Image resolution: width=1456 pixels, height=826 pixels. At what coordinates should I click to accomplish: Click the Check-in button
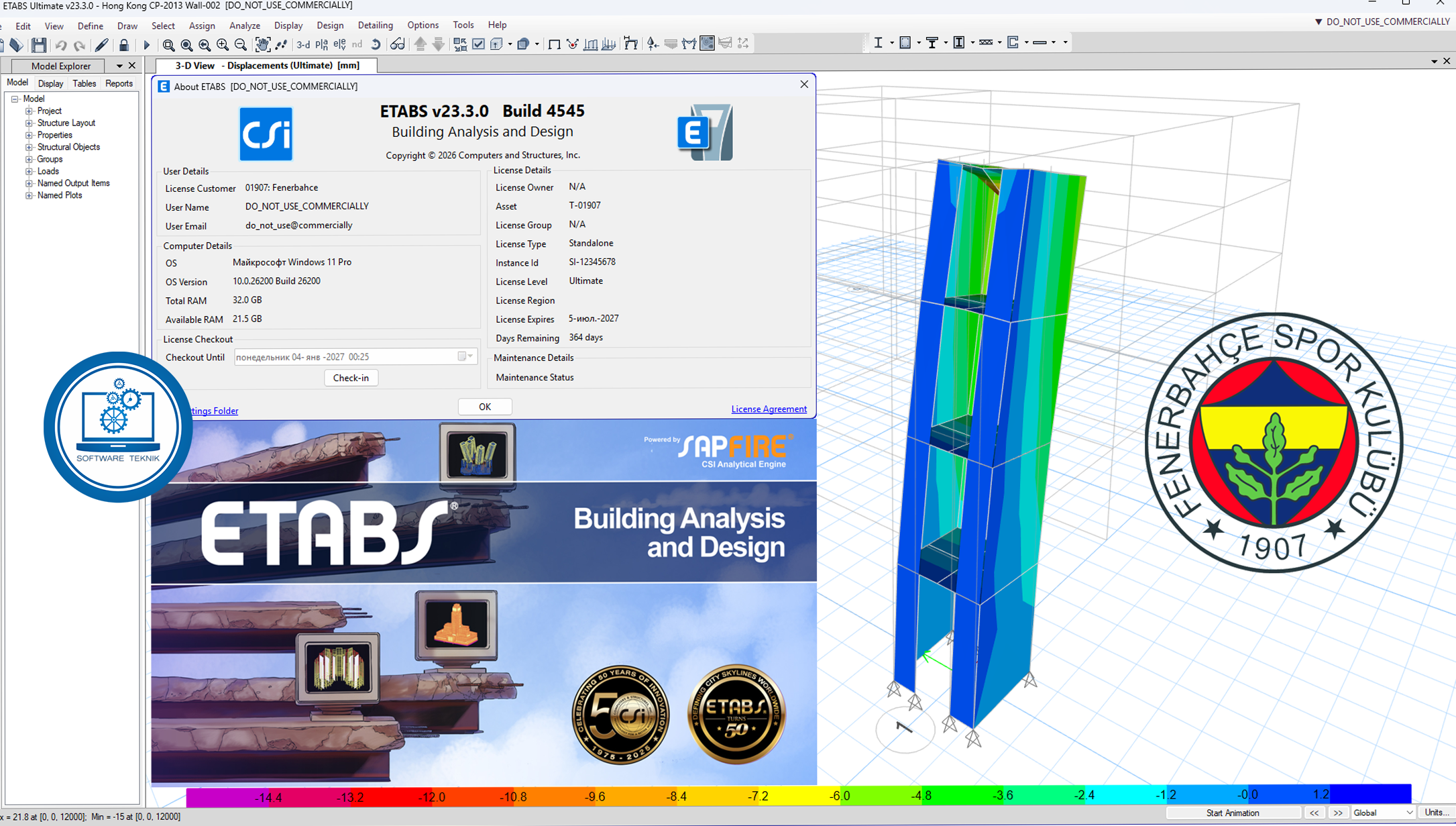pyautogui.click(x=351, y=378)
